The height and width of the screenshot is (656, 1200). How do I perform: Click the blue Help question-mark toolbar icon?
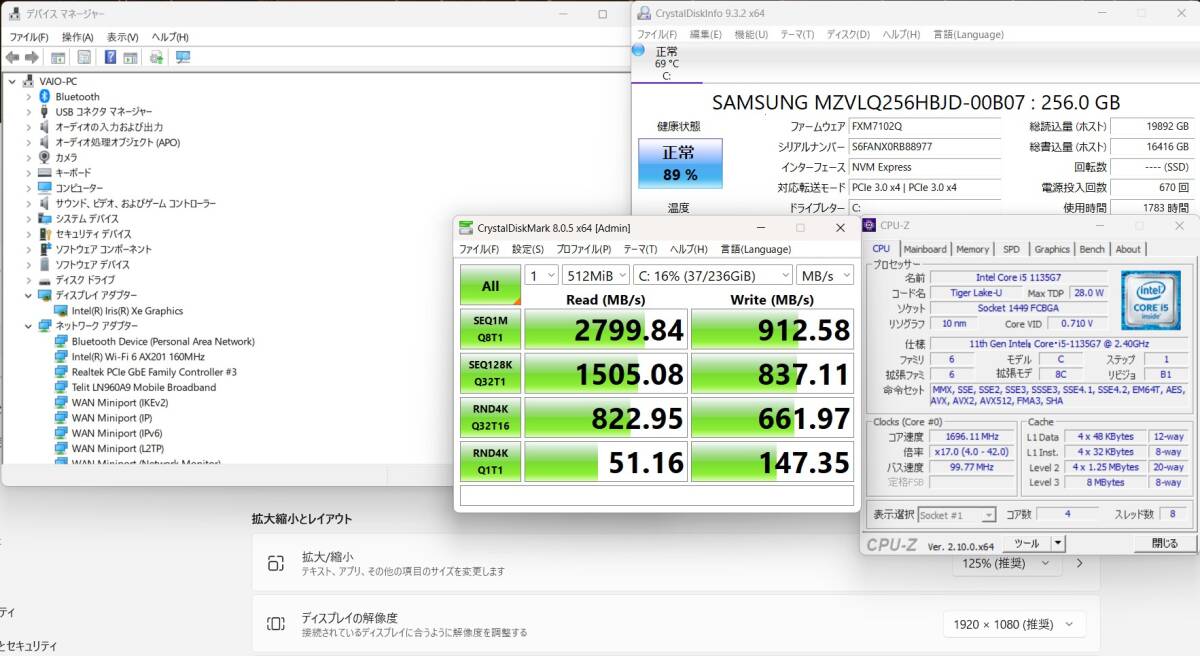[110, 57]
